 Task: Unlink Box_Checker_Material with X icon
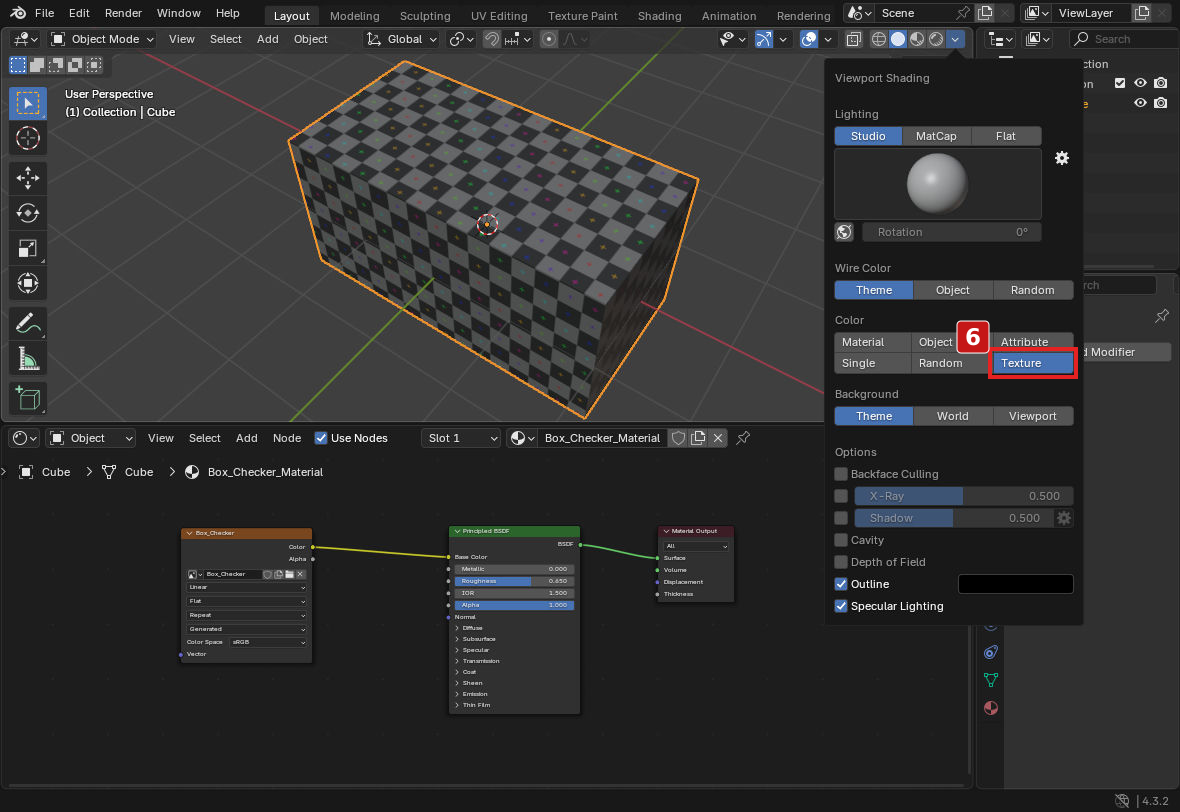tap(718, 438)
